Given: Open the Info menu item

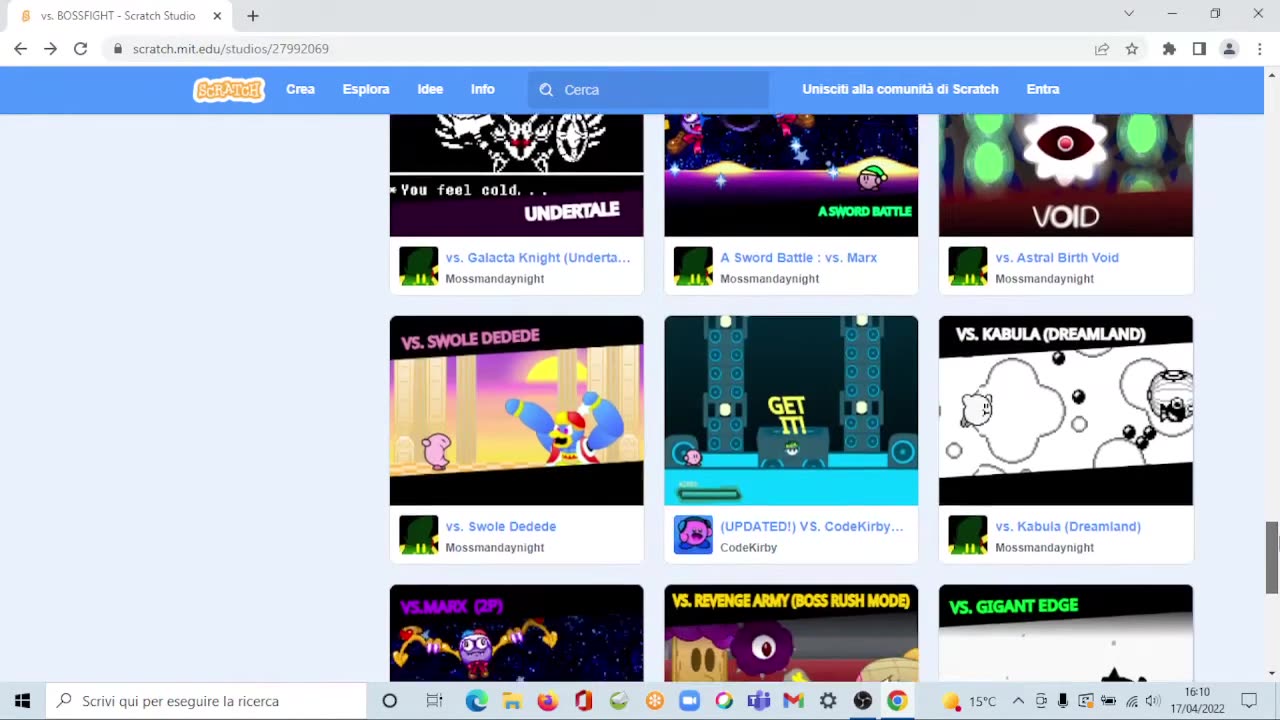Looking at the screenshot, I should coord(483,90).
